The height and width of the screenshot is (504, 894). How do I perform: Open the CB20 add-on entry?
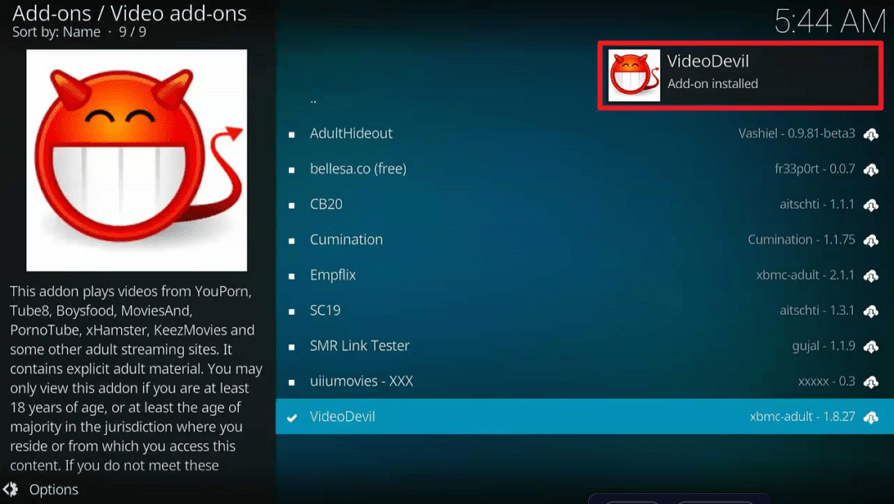point(585,204)
